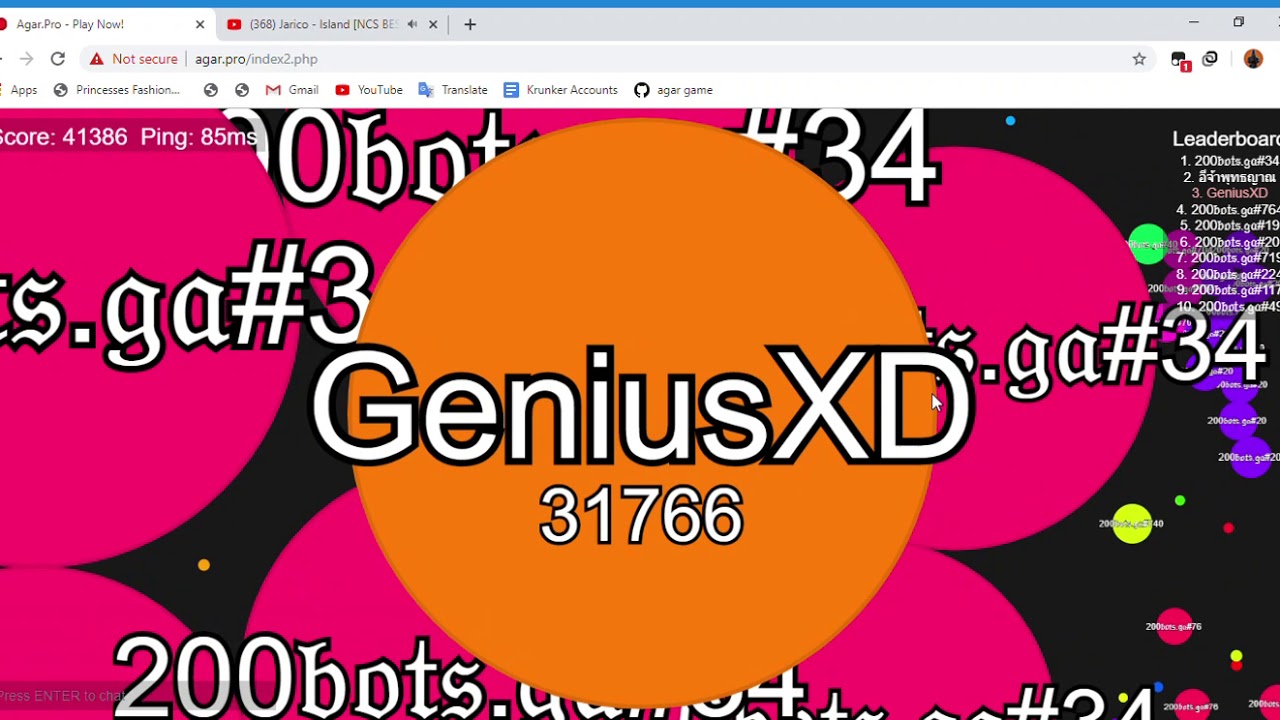This screenshot has height=720, width=1280.
Task: Open the extension icon with red badge
Action: [1179, 60]
